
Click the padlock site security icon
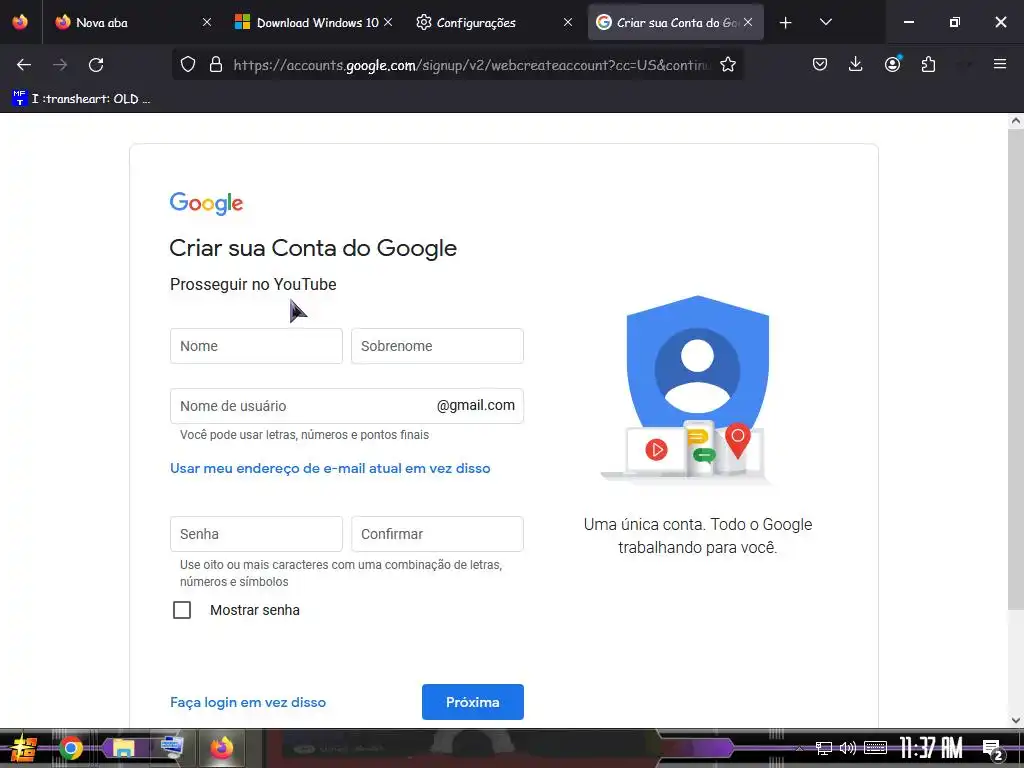pyautogui.click(x=216, y=64)
